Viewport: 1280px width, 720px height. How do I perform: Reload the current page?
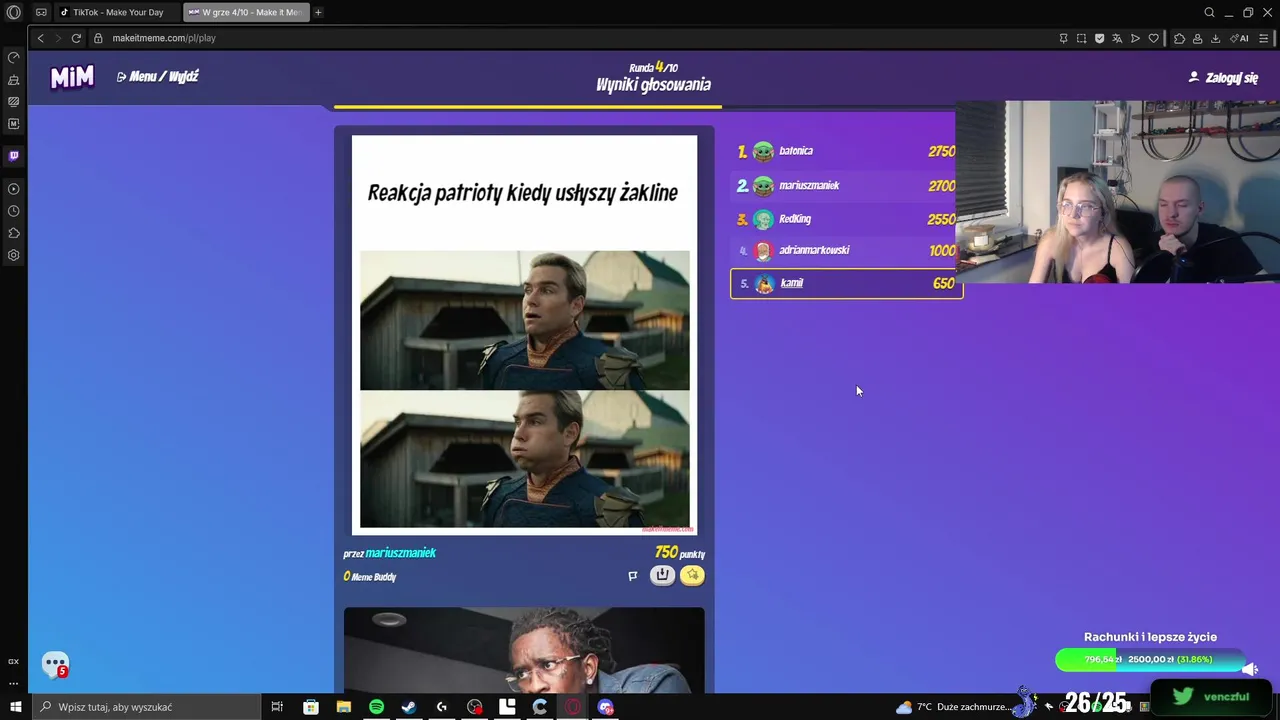coord(76,38)
